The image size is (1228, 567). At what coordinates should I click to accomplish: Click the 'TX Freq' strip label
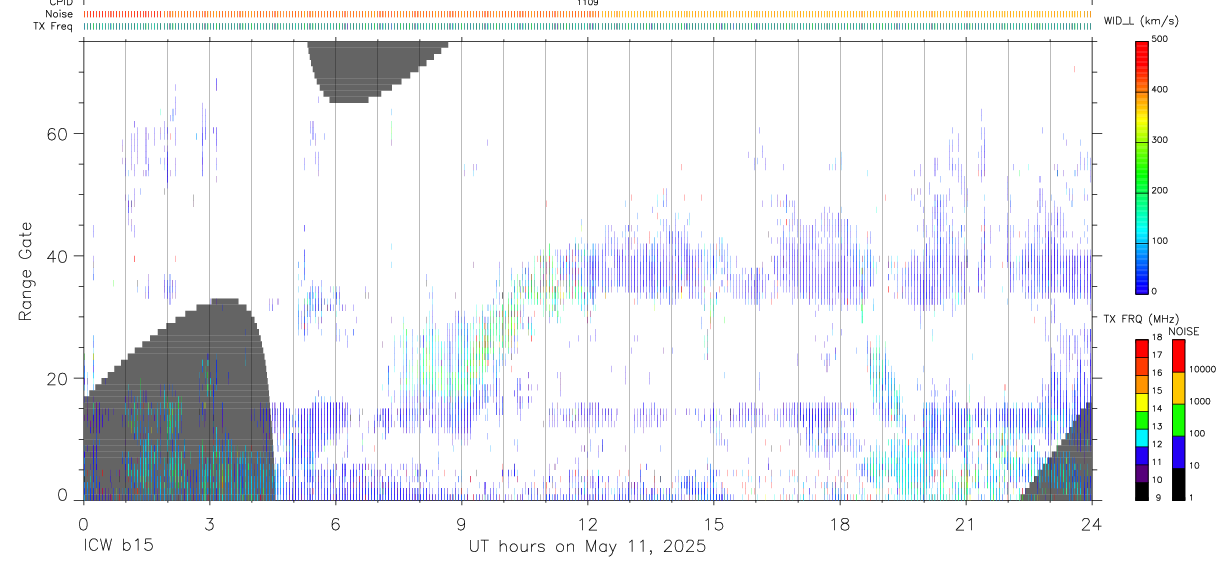click(x=55, y=26)
